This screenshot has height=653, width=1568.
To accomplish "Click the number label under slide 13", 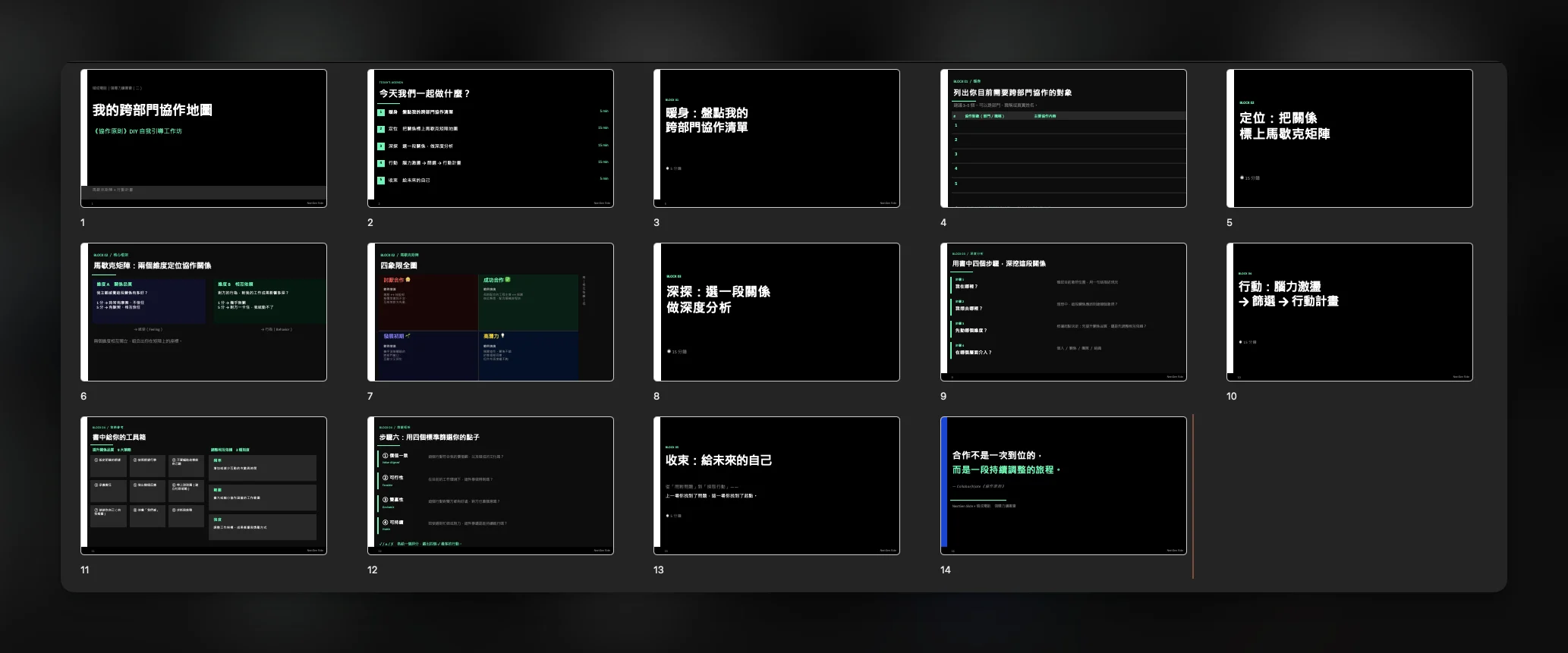I will coord(659,570).
